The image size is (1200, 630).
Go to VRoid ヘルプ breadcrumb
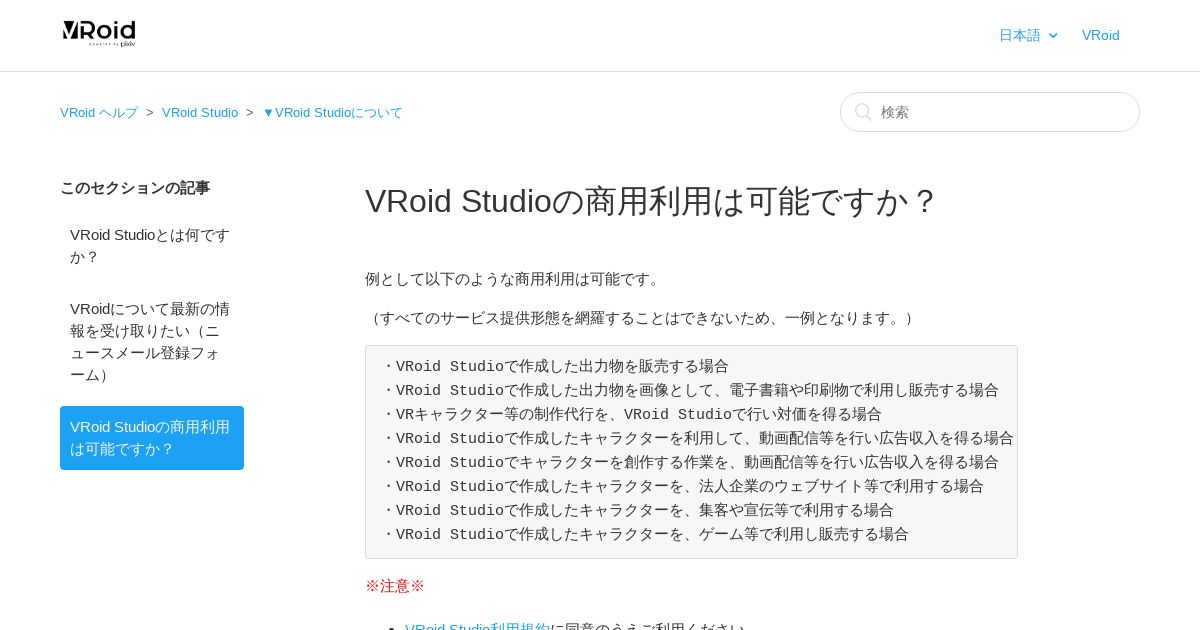point(99,112)
